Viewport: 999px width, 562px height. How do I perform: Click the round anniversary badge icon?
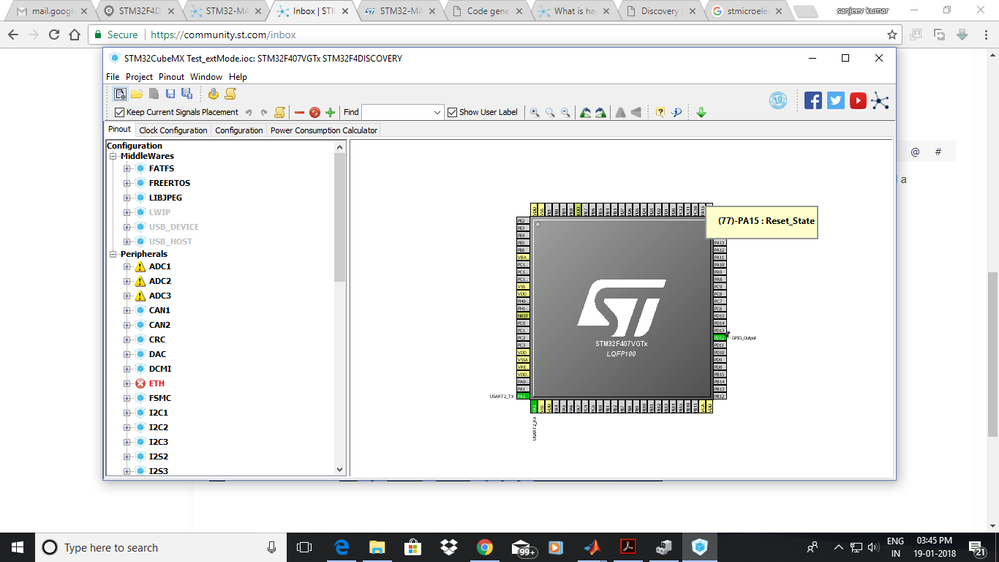coord(778,101)
